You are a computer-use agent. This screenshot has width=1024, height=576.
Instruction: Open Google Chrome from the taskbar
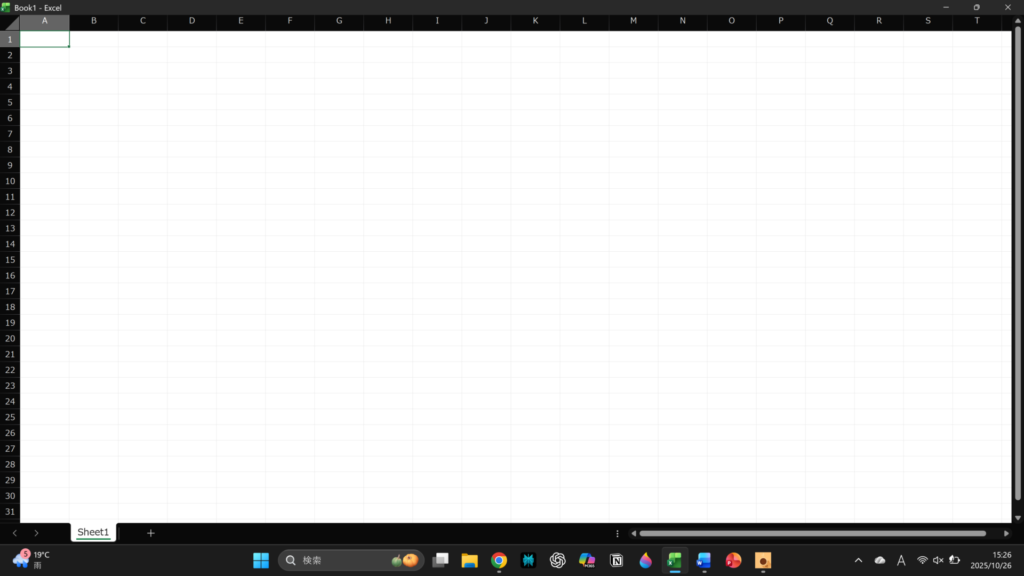499,561
